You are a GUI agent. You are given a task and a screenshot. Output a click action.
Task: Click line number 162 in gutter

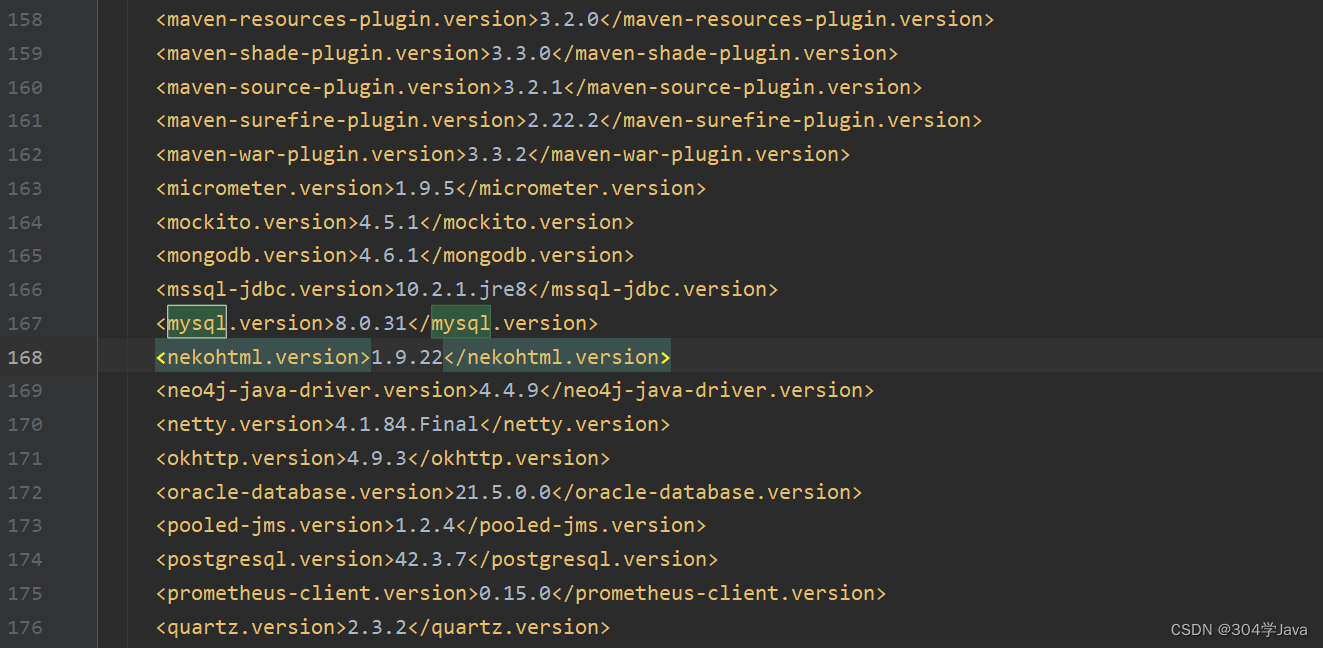25,154
